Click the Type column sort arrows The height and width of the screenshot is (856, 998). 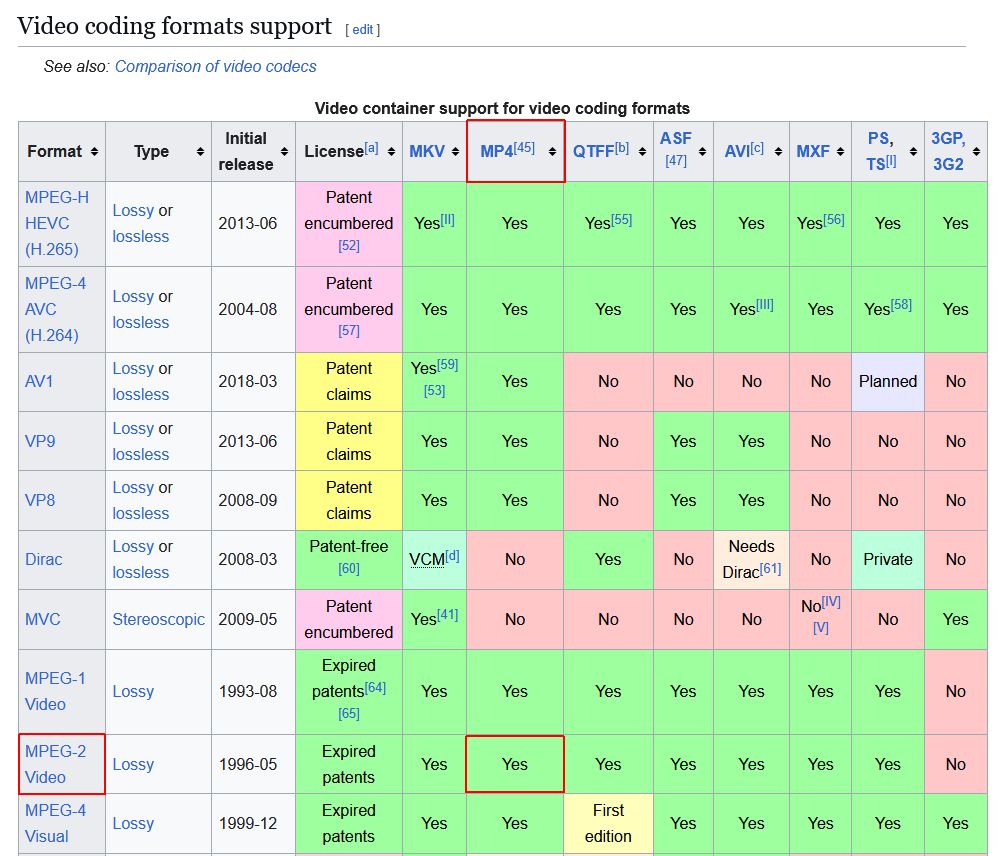(200, 152)
